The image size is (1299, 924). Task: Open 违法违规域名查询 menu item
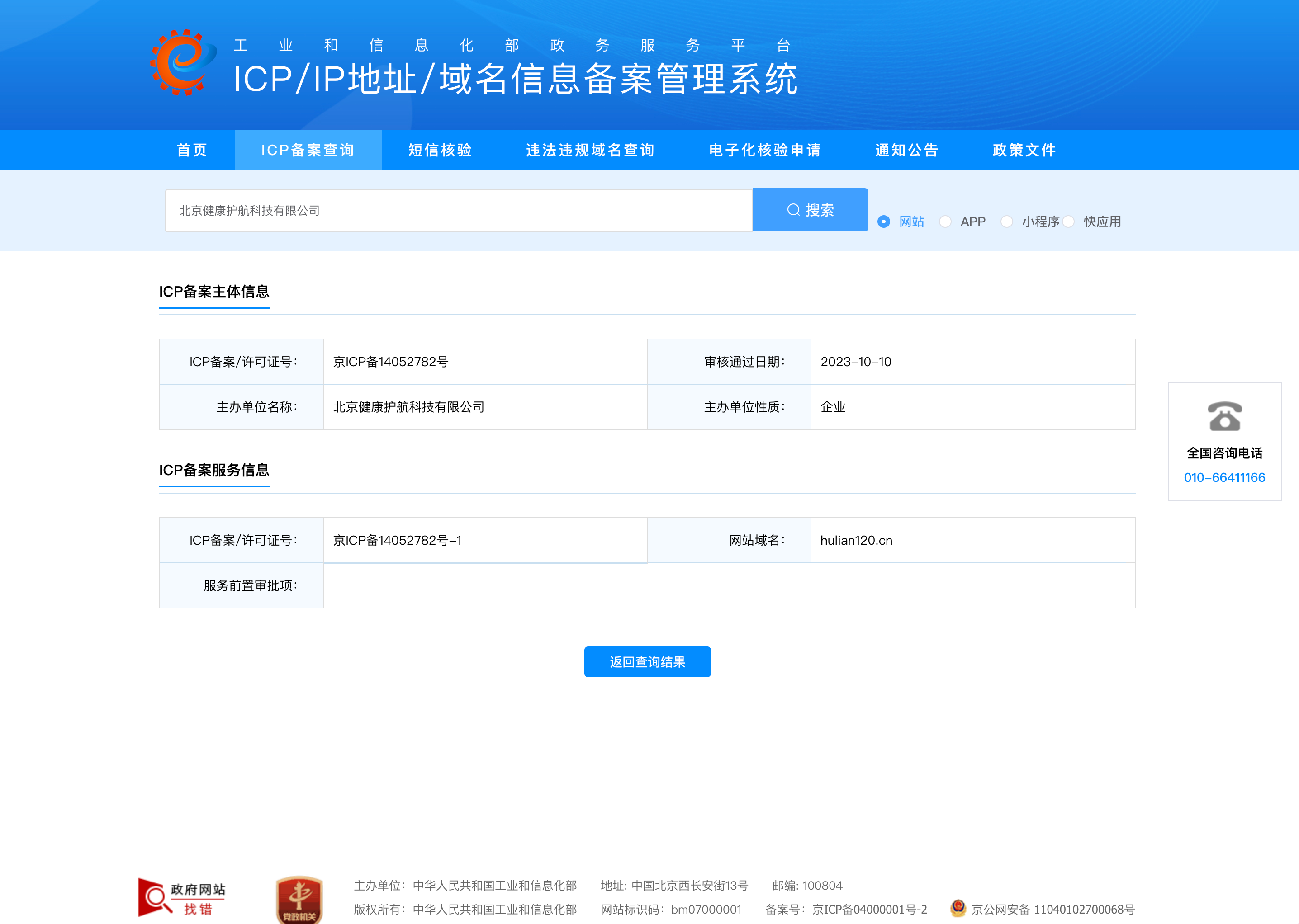pos(590,150)
